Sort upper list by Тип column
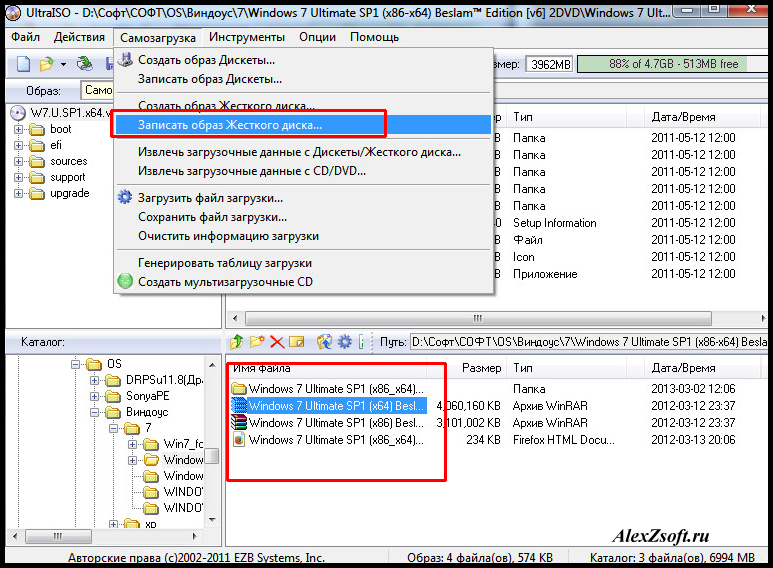The height and width of the screenshot is (568, 773). coord(566,117)
